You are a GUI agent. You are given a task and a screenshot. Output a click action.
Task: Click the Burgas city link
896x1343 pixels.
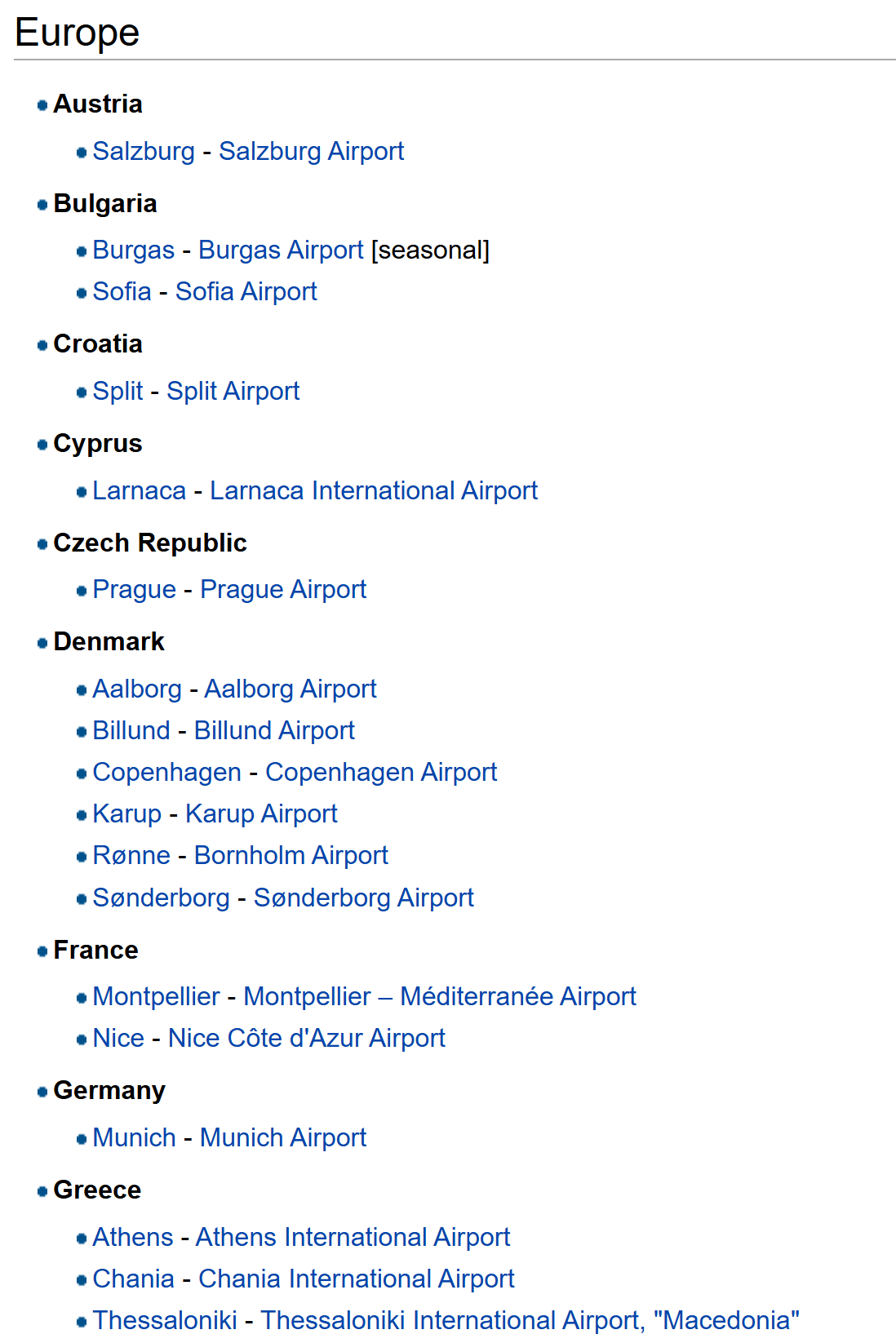click(133, 250)
